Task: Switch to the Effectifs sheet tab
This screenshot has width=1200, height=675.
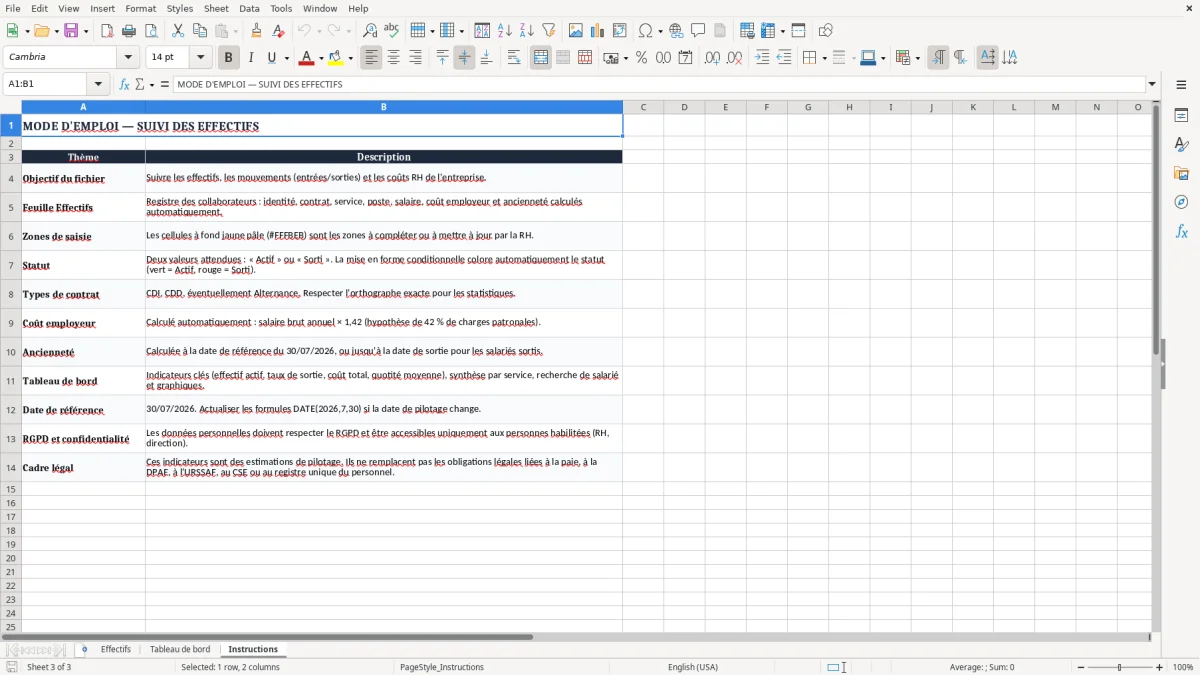Action: pyautogui.click(x=116, y=649)
